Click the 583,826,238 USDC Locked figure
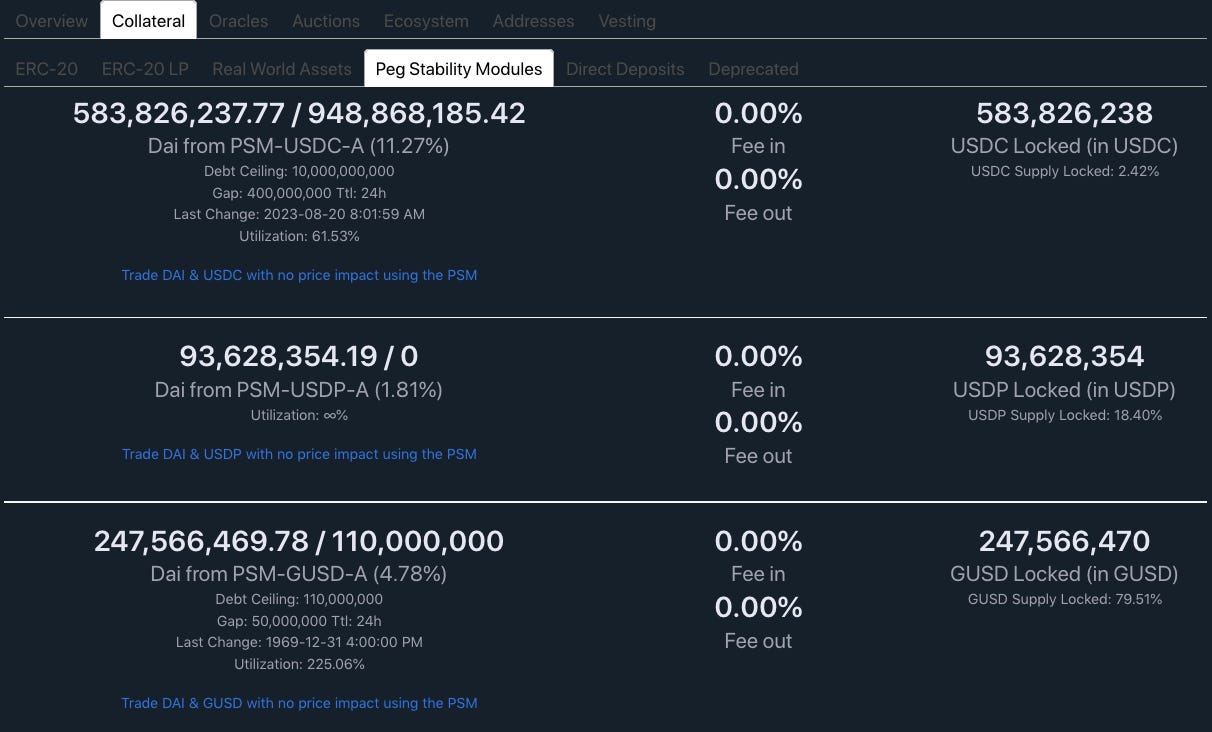 coord(1064,114)
